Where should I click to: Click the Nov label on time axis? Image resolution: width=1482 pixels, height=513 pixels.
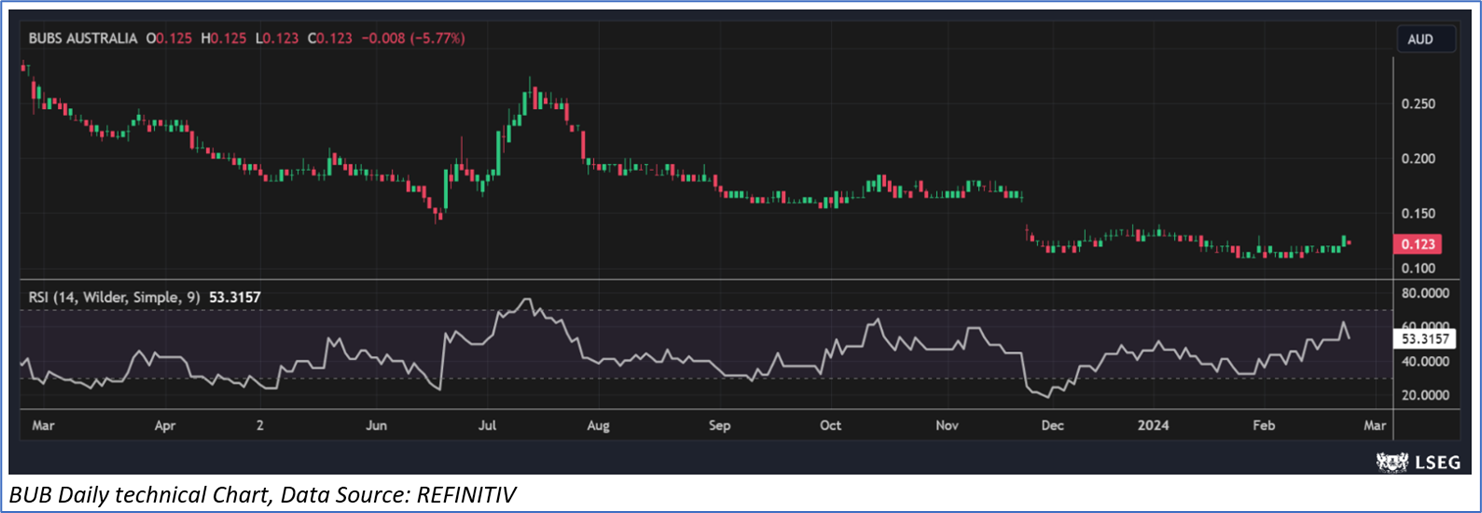click(x=947, y=425)
